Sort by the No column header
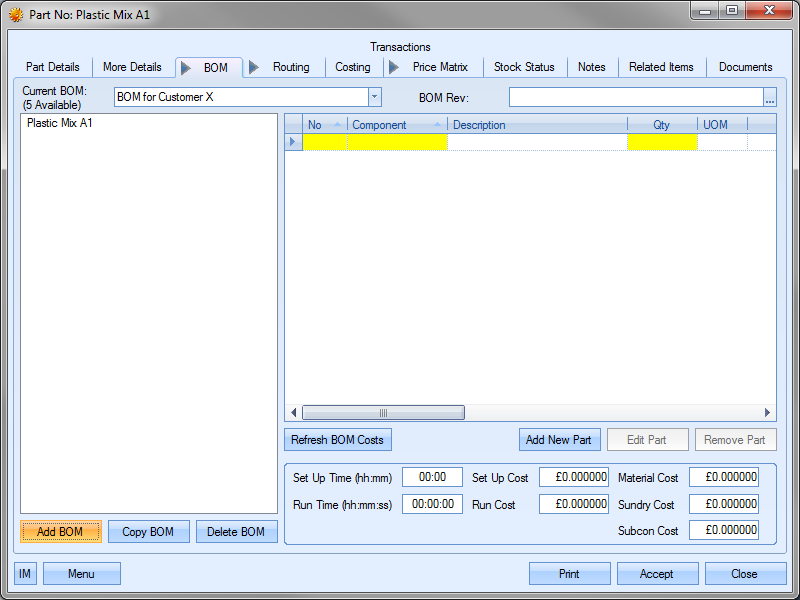Image resolution: width=800 pixels, height=600 pixels. point(316,125)
